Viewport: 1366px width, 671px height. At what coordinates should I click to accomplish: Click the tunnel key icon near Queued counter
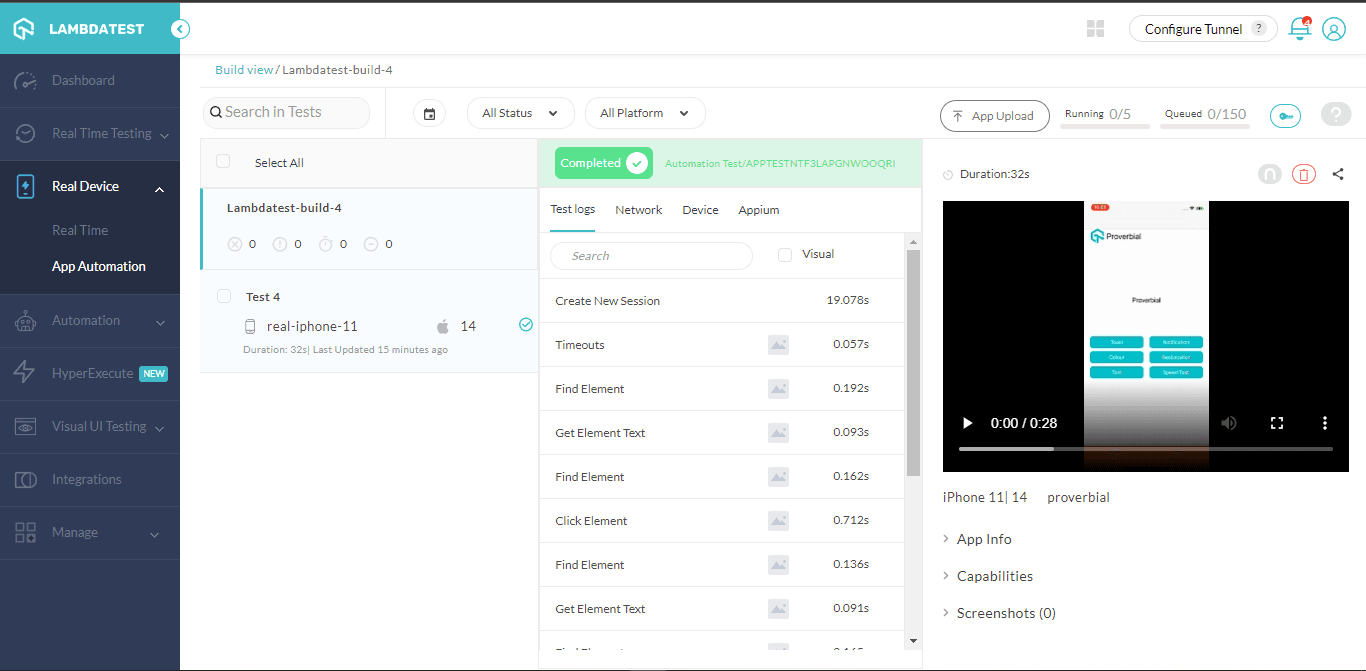click(x=1285, y=116)
